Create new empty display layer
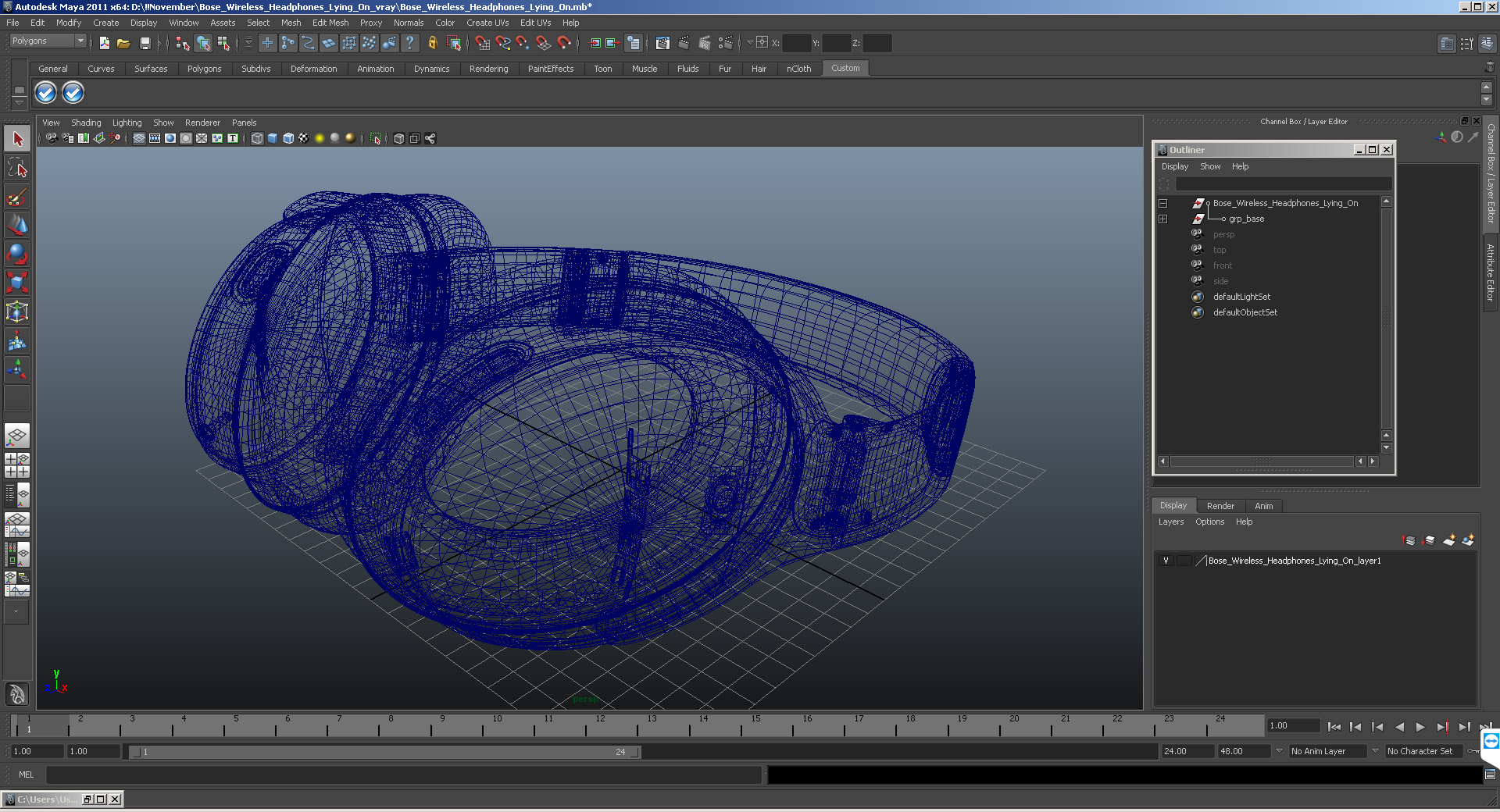Viewport: 1500px width, 812px height. coord(1449,540)
